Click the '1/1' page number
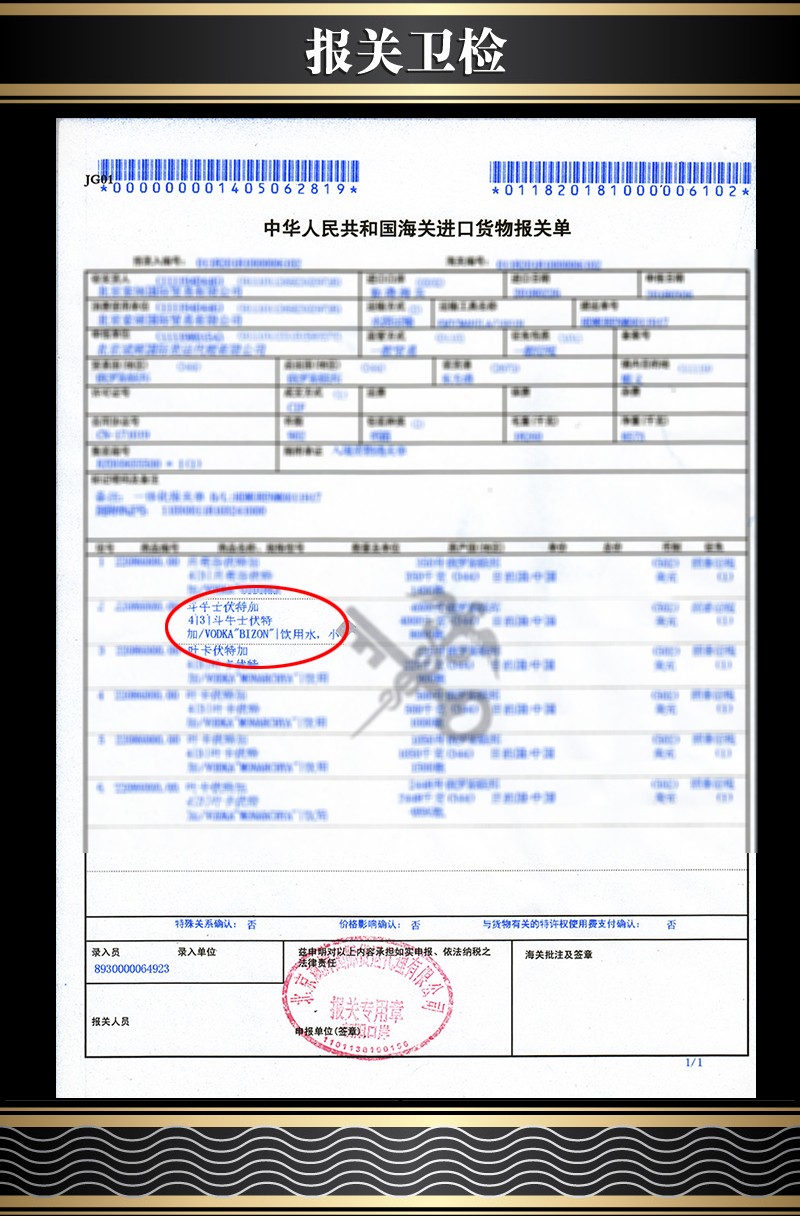800x1221 pixels. tap(694, 1062)
